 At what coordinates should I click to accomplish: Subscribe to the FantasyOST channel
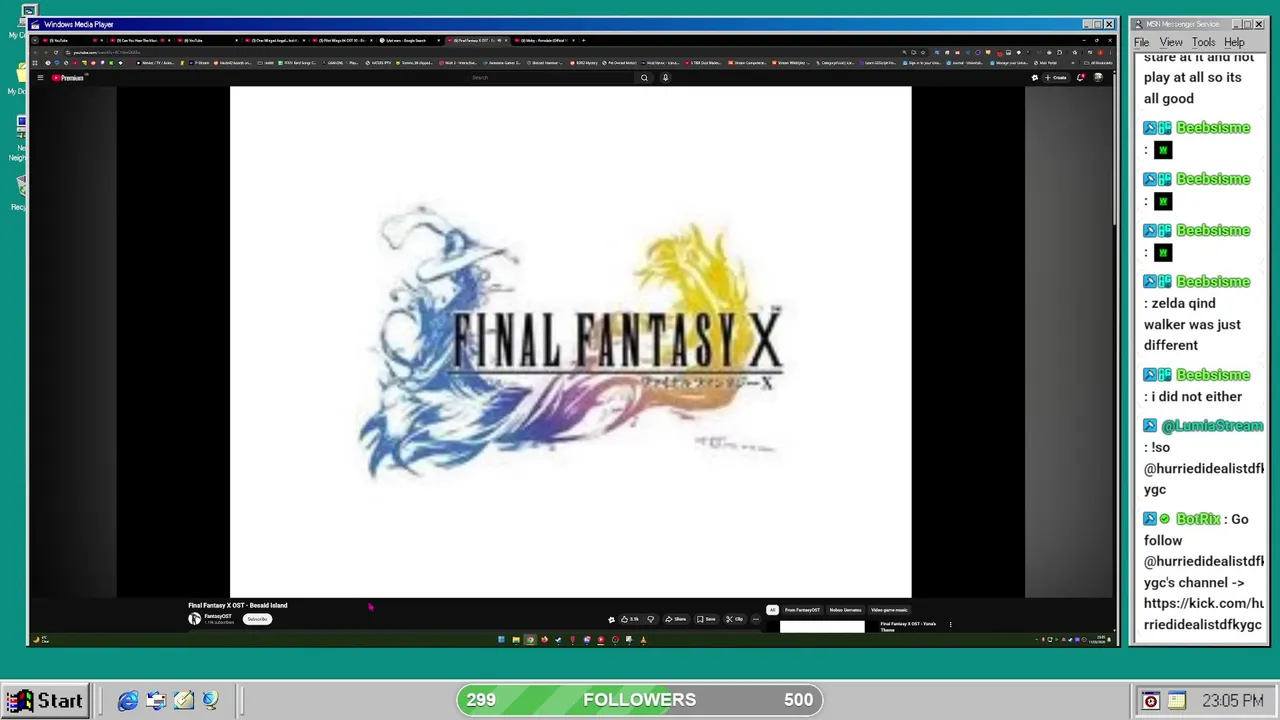pyautogui.click(x=257, y=619)
